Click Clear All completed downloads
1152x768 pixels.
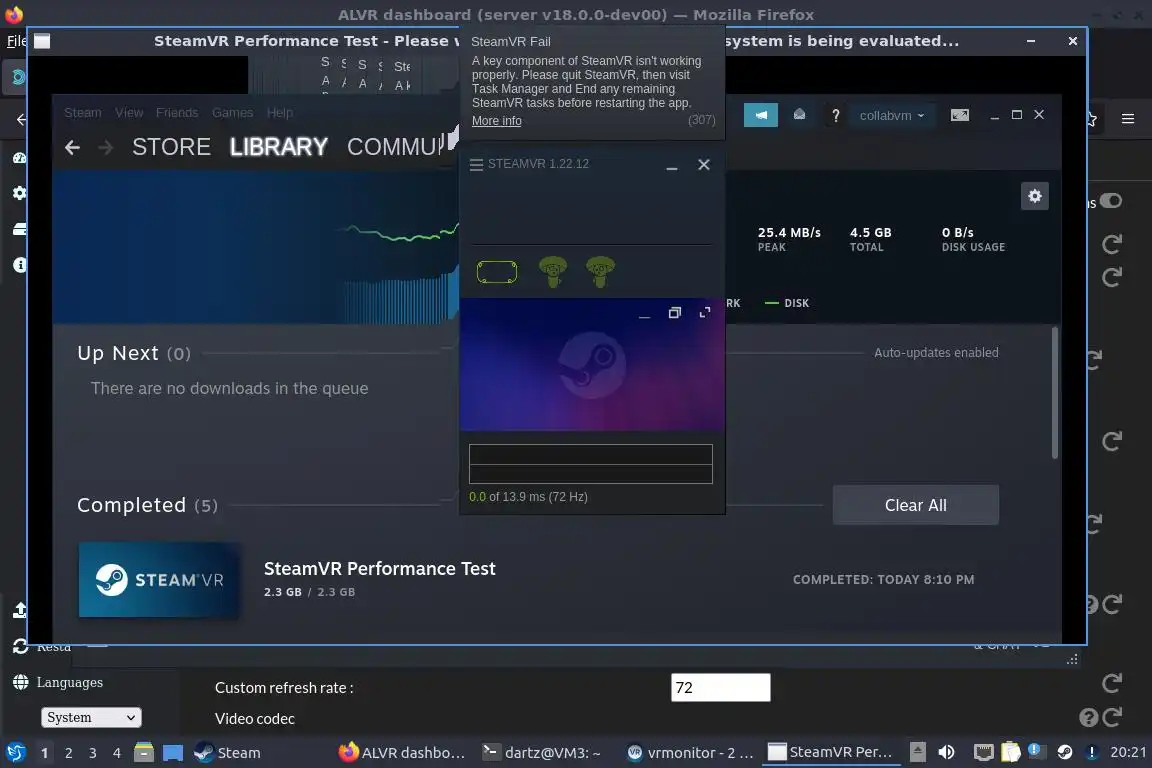[x=915, y=505]
